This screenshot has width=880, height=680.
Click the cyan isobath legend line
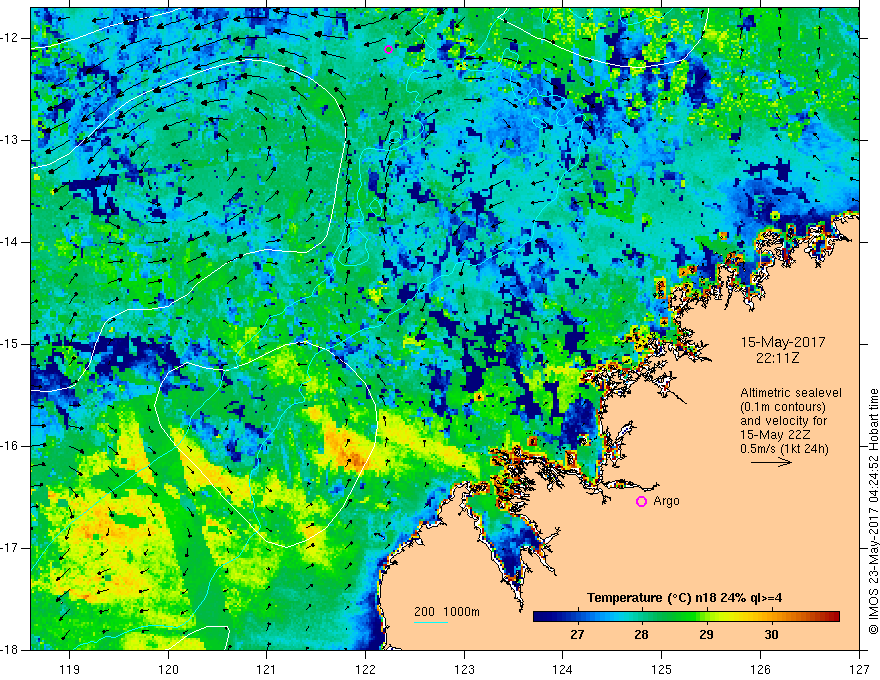click(x=431, y=622)
